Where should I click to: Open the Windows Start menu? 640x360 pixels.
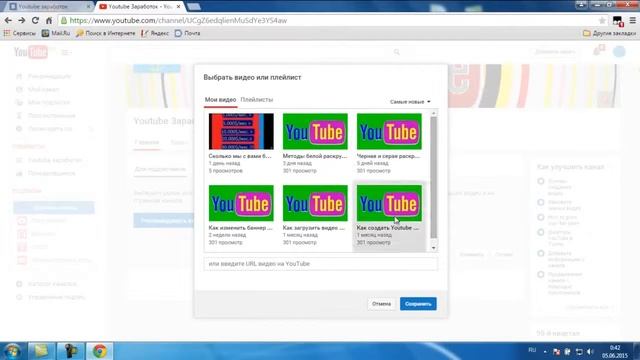pyautogui.click(x=12, y=351)
